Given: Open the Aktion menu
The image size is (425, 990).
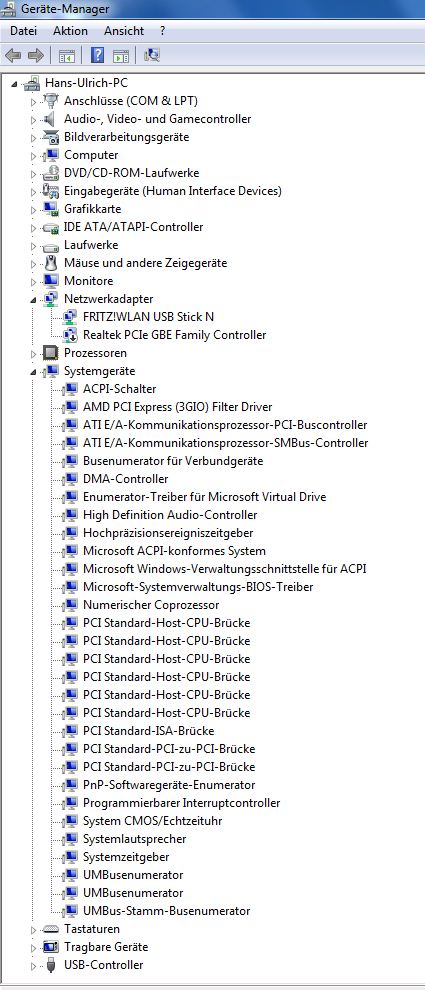Looking at the screenshot, I should point(70,30).
